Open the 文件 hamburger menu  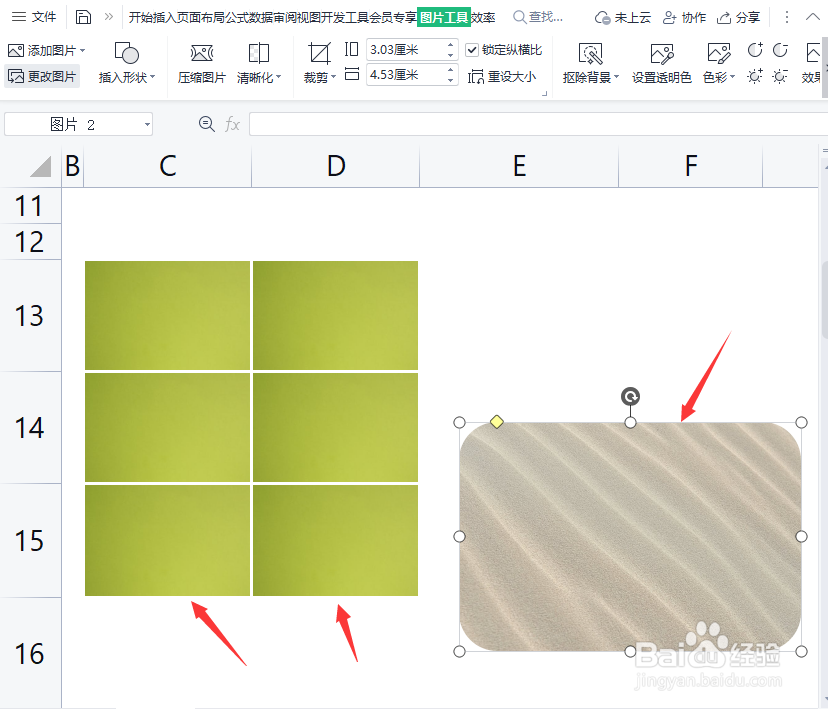tap(34, 17)
